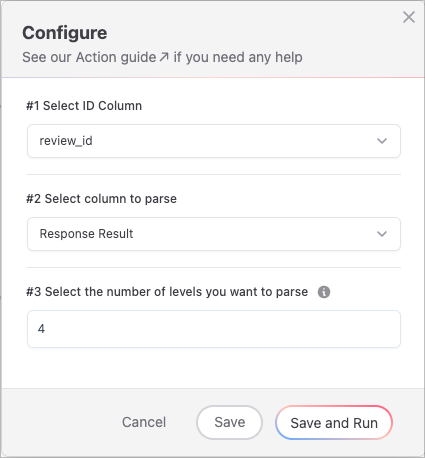Screen dimensions: 425x458
Task: Click the chevron in the review_id selector
Action: pos(382,141)
